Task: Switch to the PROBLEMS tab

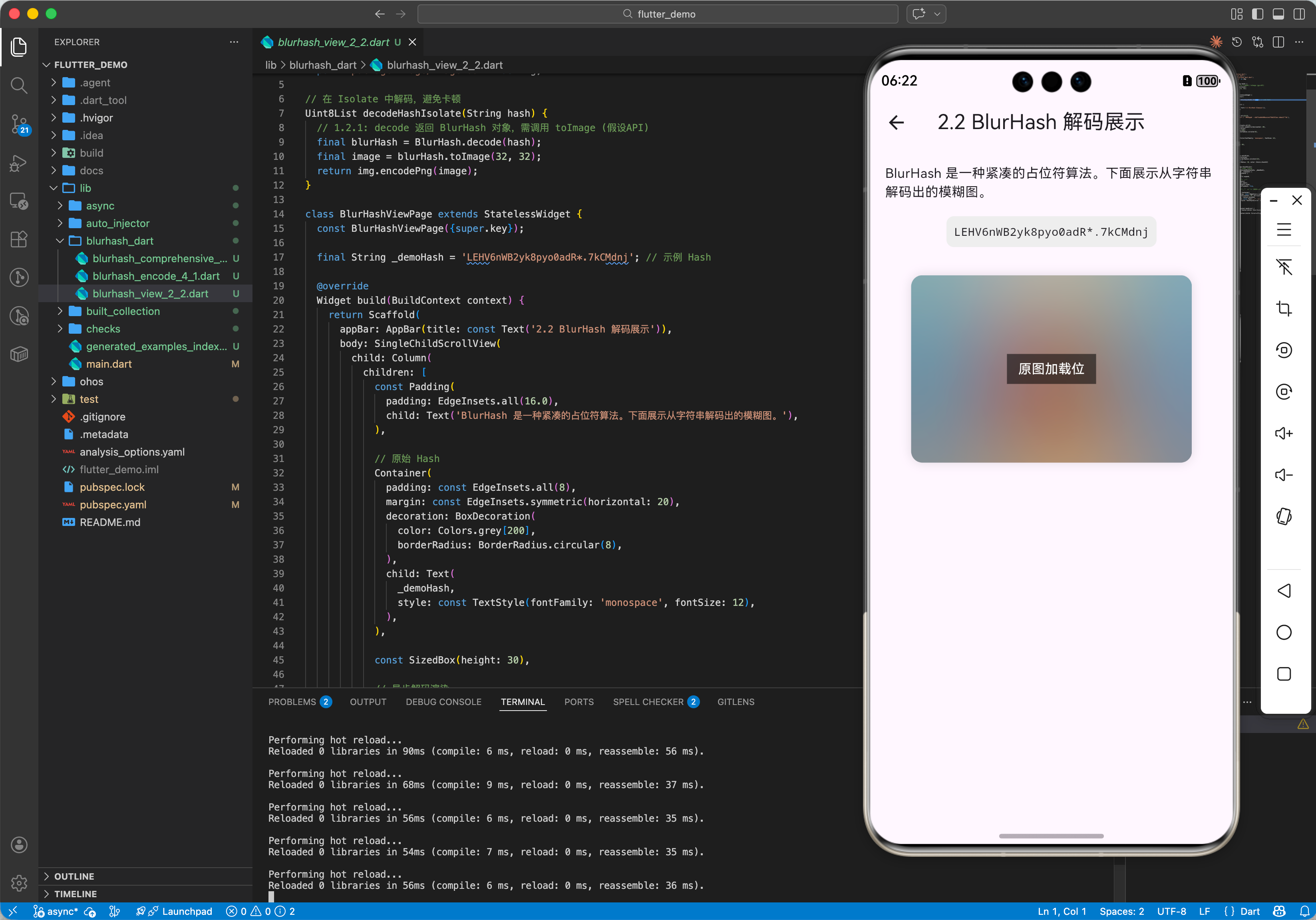Action: [292, 702]
